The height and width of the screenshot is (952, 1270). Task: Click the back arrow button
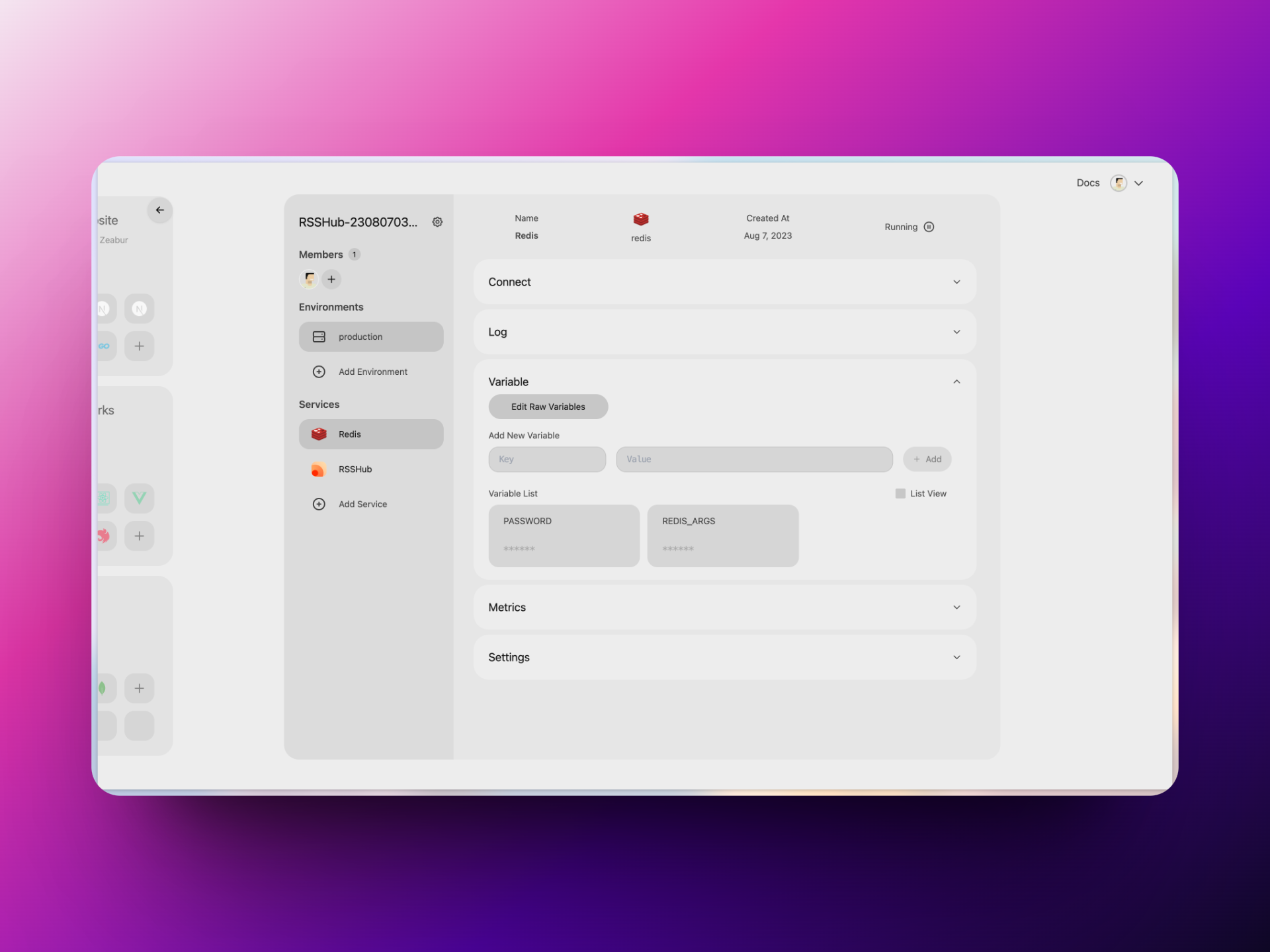[159, 210]
